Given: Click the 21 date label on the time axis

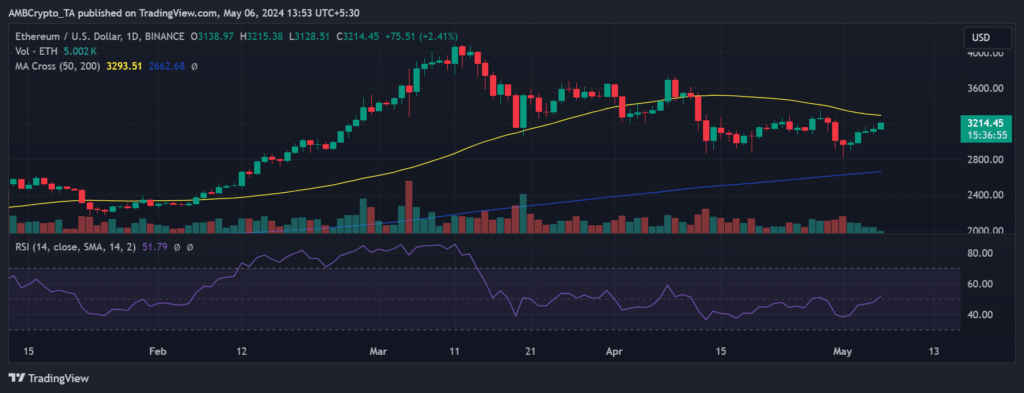Looking at the screenshot, I should (x=530, y=351).
